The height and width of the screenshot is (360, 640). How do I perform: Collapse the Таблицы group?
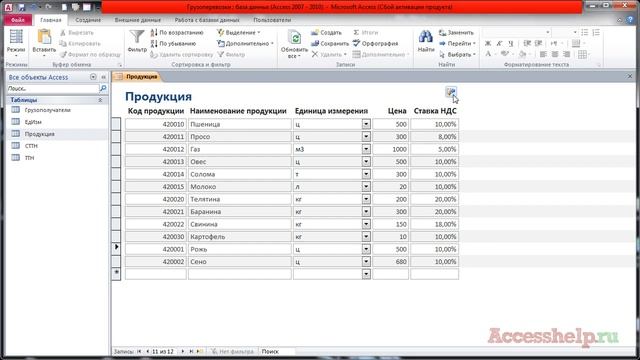pos(100,100)
